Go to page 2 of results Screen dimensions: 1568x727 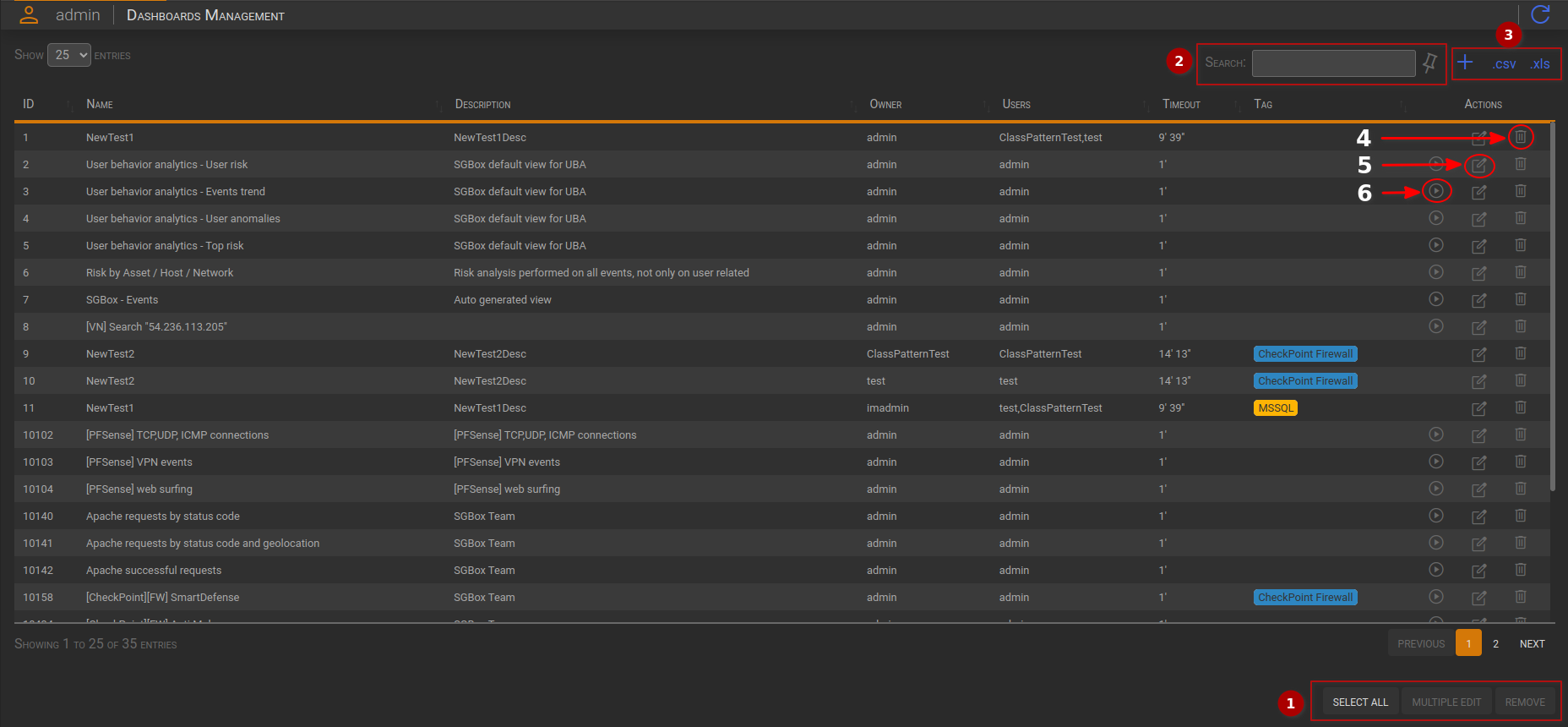[x=1495, y=643]
